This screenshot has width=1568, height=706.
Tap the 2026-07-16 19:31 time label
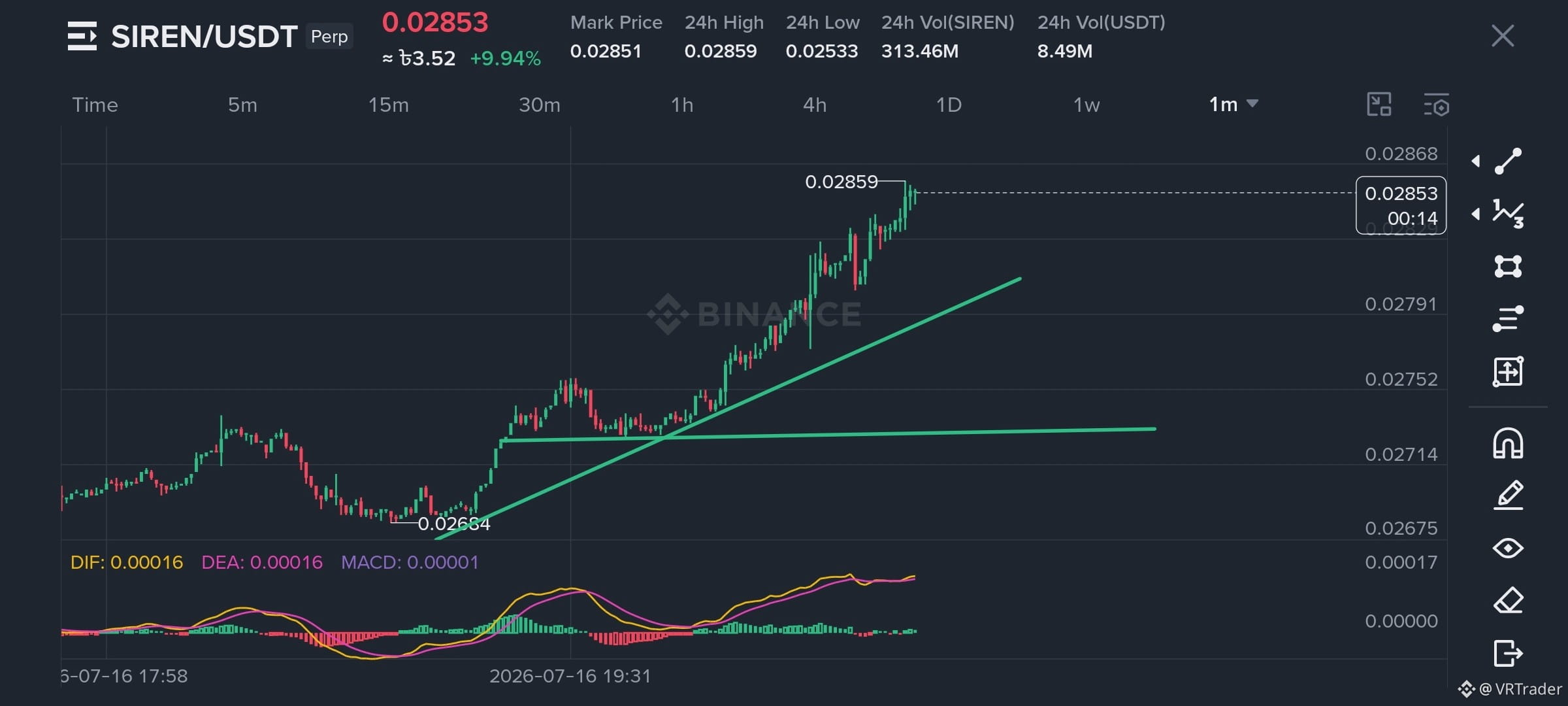pos(570,676)
